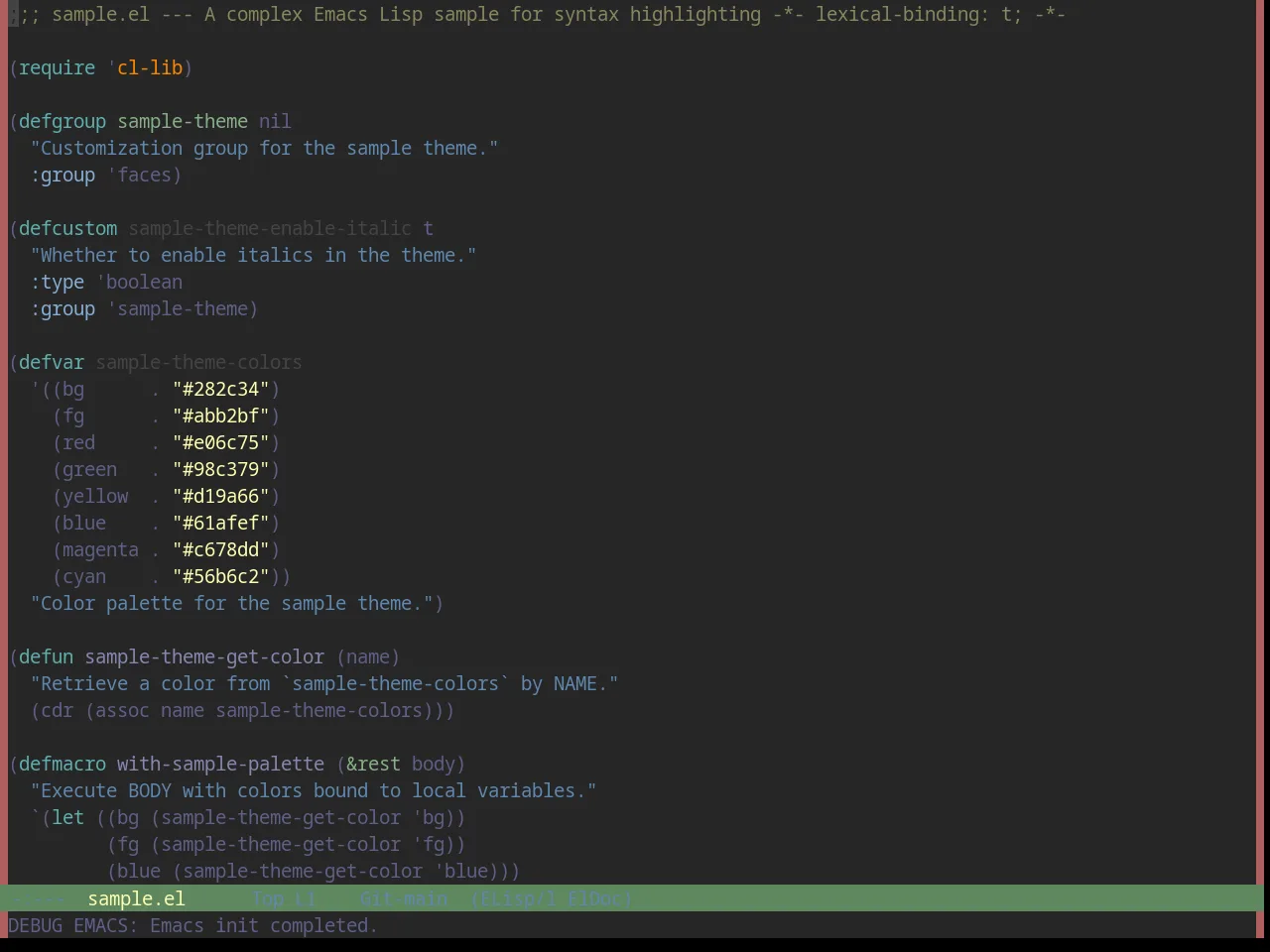Click the "#98c379" string

221,469
